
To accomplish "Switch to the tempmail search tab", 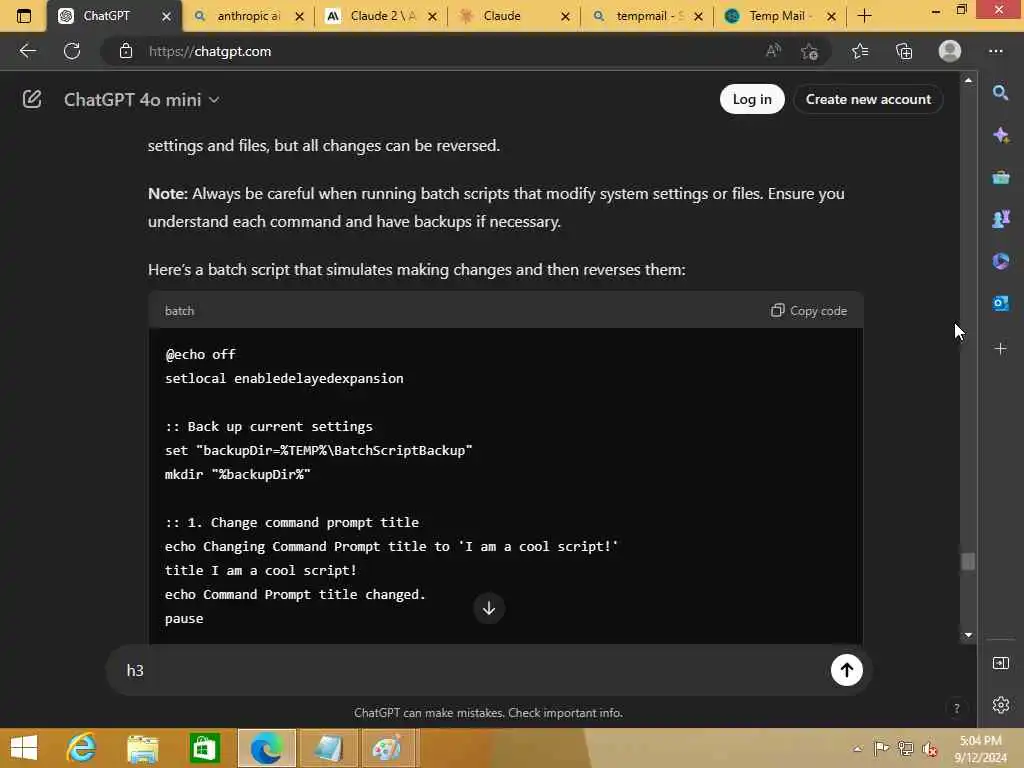I will (x=648, y=16).
